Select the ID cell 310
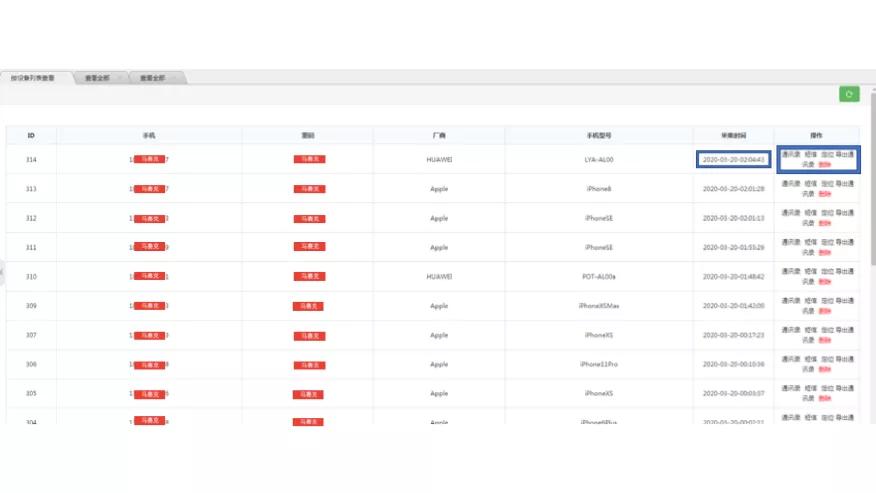 [x=31, y=277]
